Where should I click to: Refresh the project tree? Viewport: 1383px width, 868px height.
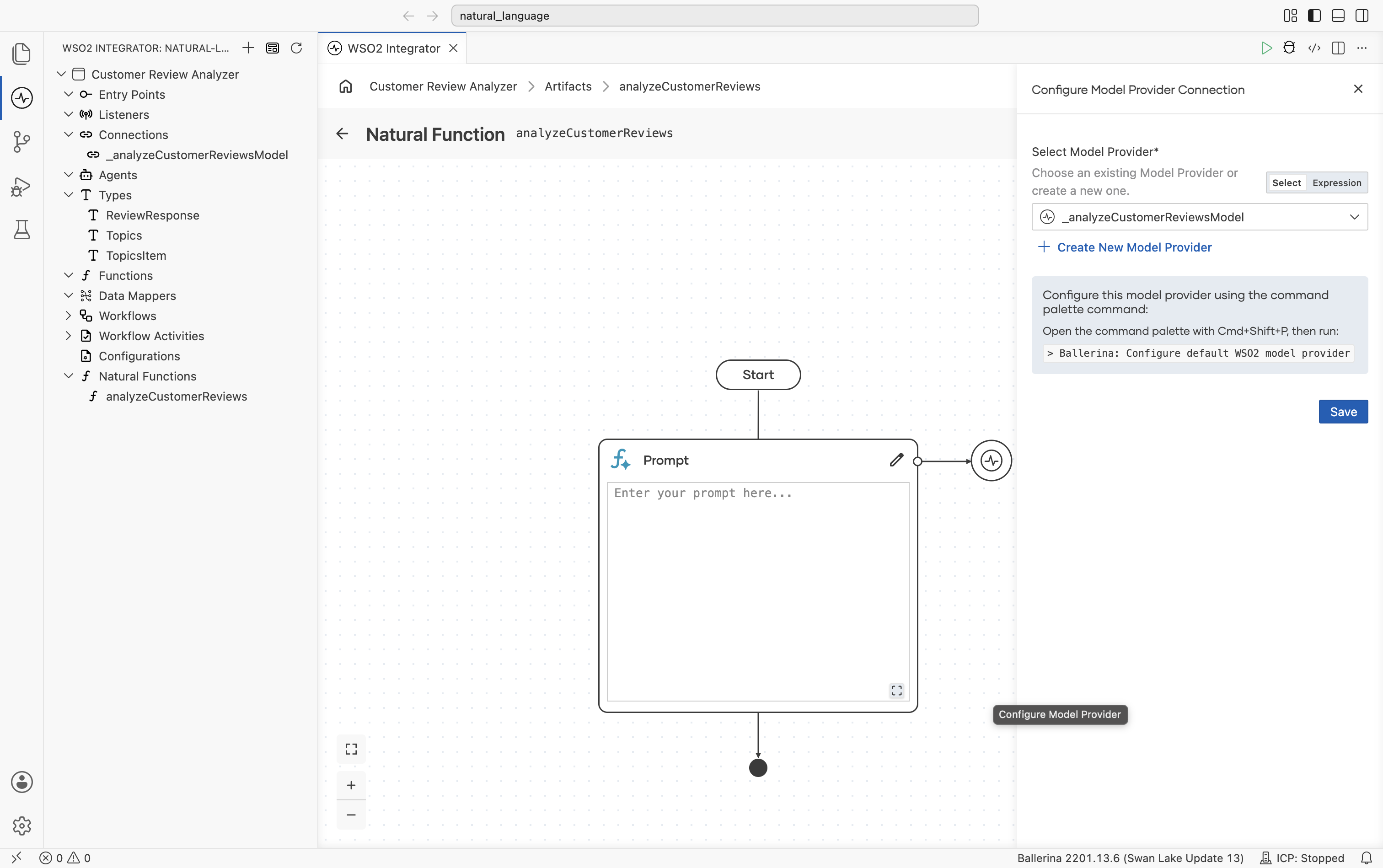296,48
